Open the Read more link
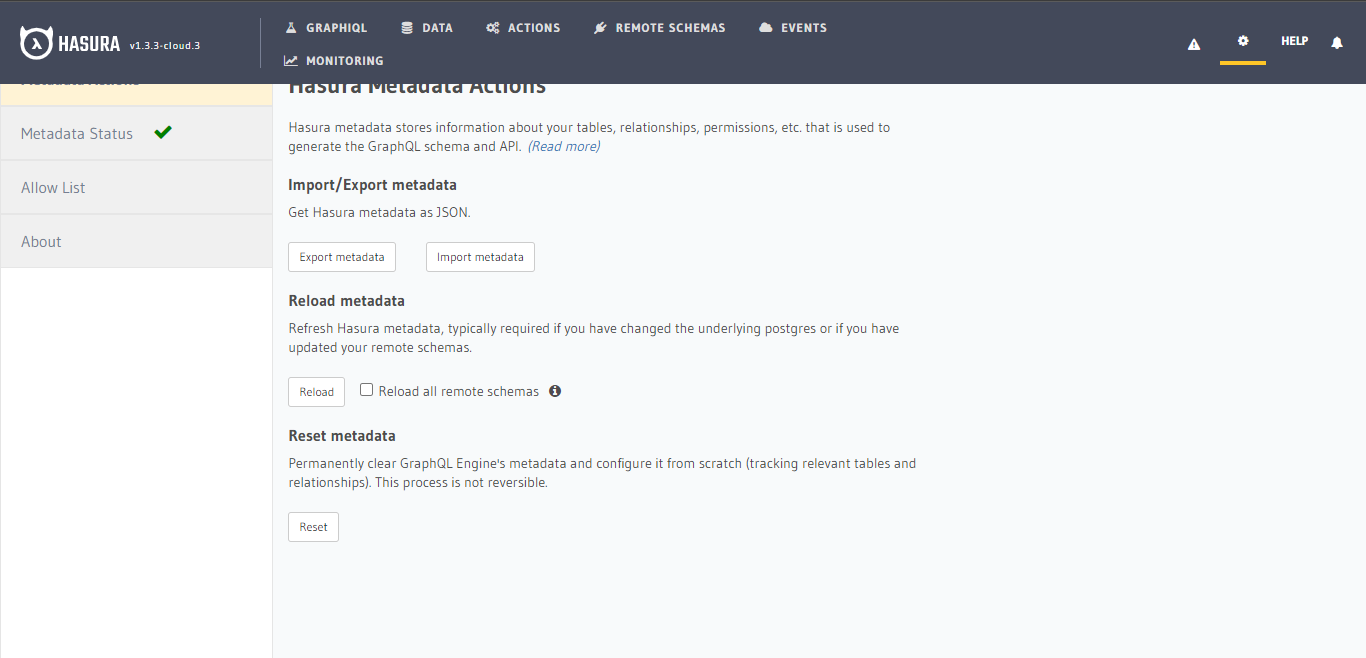This screenshot has height=658, width=1366. click(x=563, y=146)
